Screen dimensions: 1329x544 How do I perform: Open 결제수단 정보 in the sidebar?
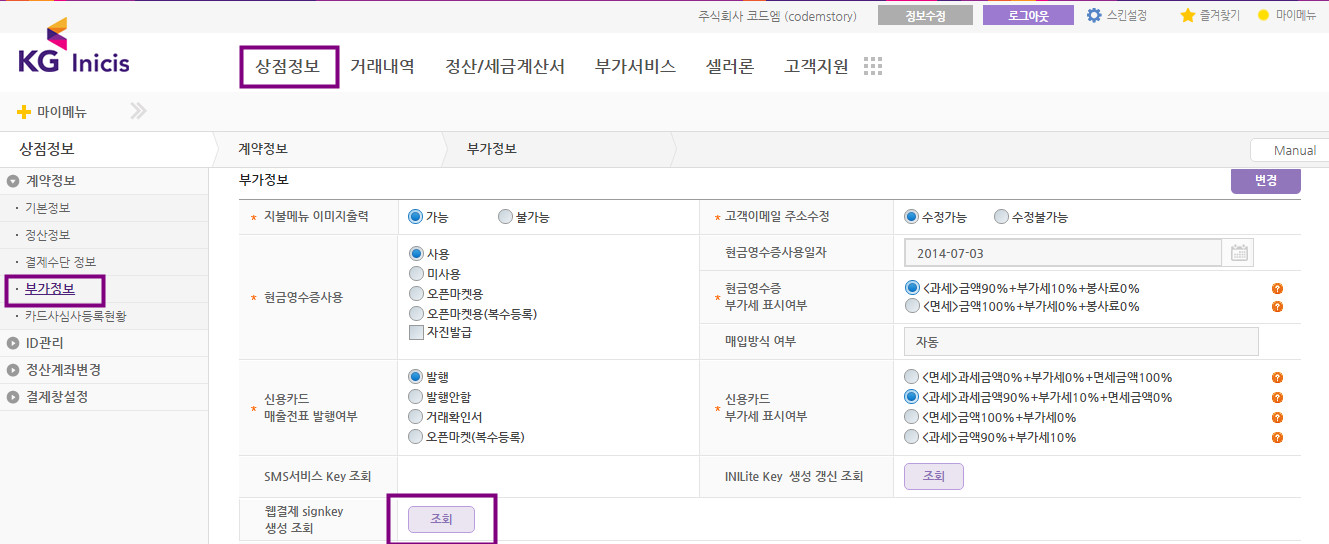coord(60,262)
